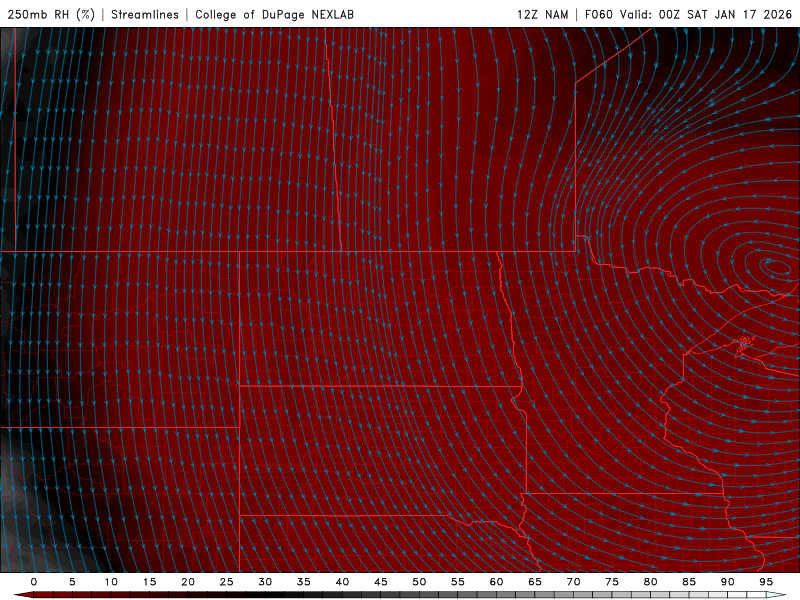Image resolution: width=800 pixels, height=600 pixels.
Task: Select the 85 label on the color scale
Action: (689, 582)
